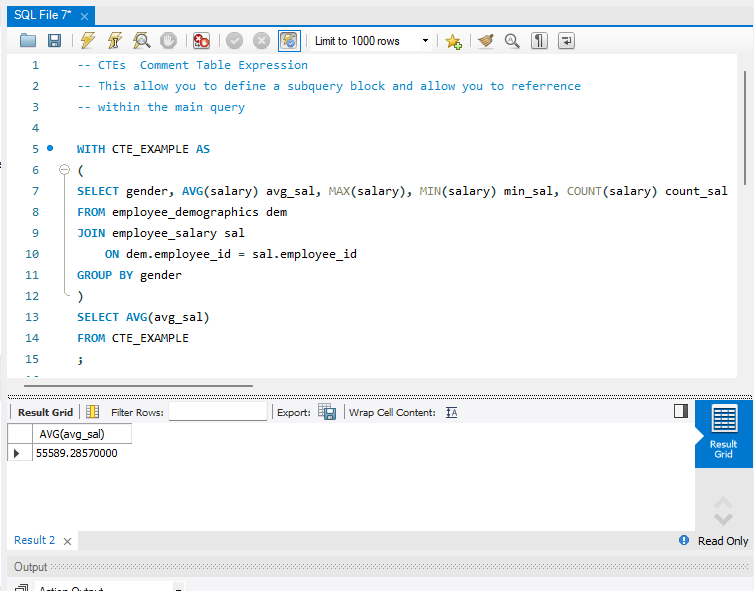Stop query execution hand icon
Screen dimensions: 754x591
pos(168,41)
